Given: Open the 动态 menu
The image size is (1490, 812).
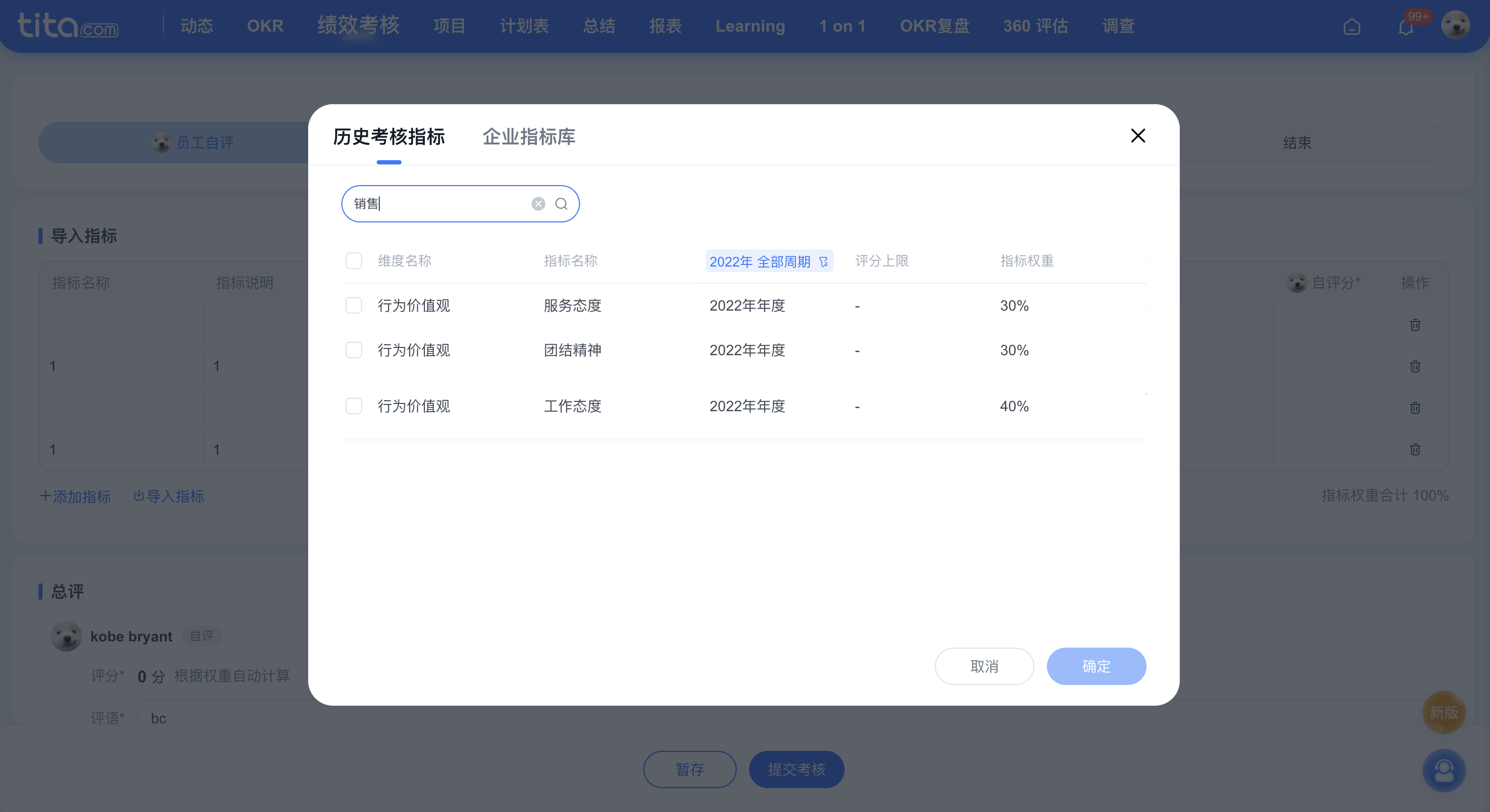Looking at the screenshot, I should [x=197, y=26].
